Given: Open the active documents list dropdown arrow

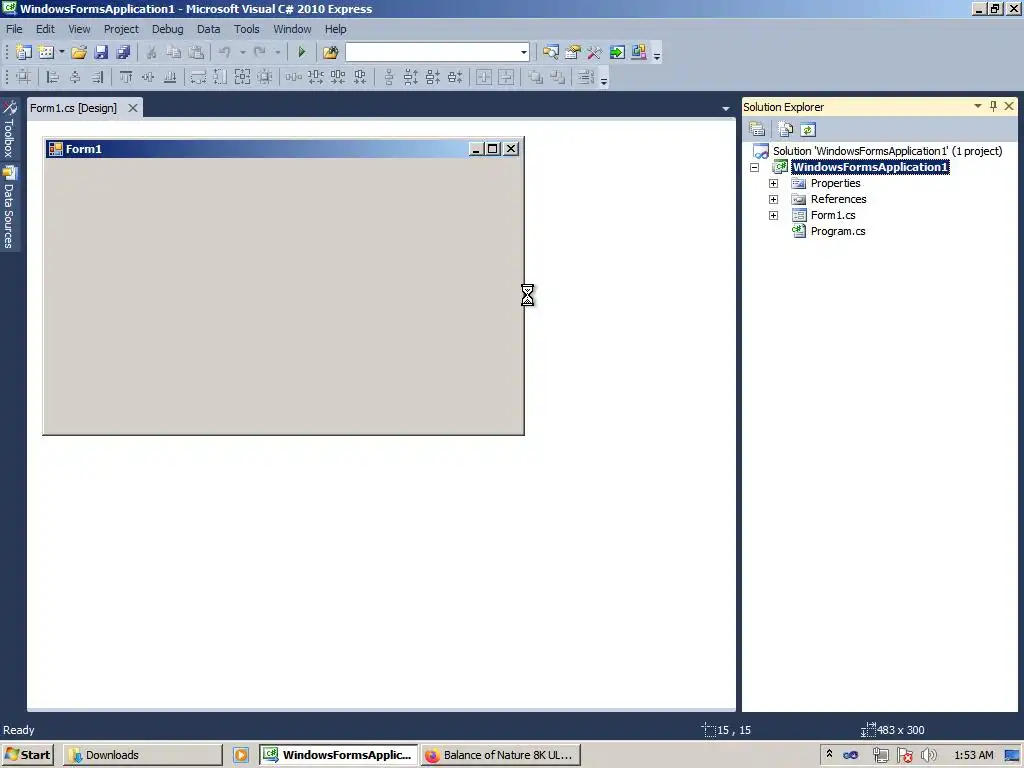Looking at the screenshot, I should [x=726, y=108].
